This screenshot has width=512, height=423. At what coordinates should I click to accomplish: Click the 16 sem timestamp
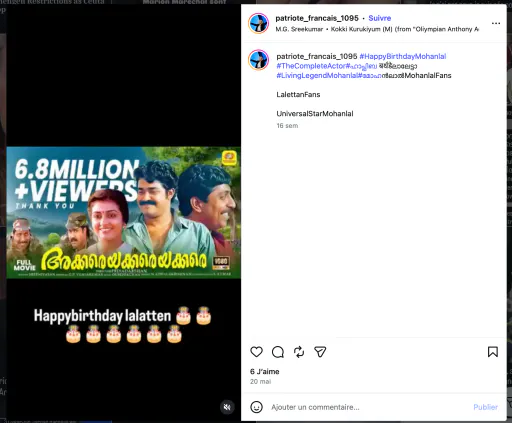(287, 126)
